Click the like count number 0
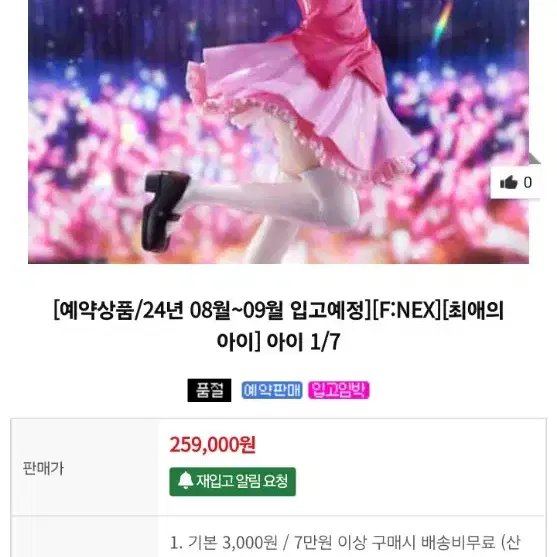 pos(528,183)
